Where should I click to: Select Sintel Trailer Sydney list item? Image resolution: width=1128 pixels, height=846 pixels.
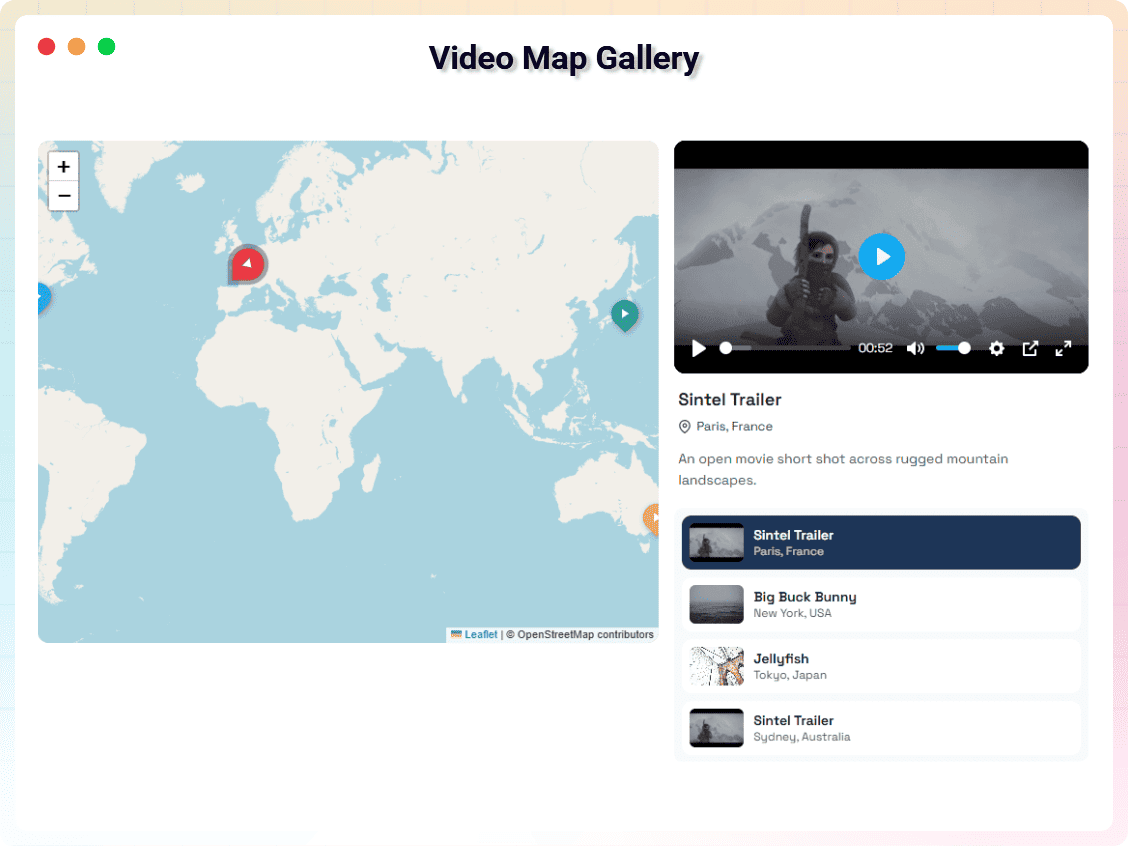[x=881, y=728]
